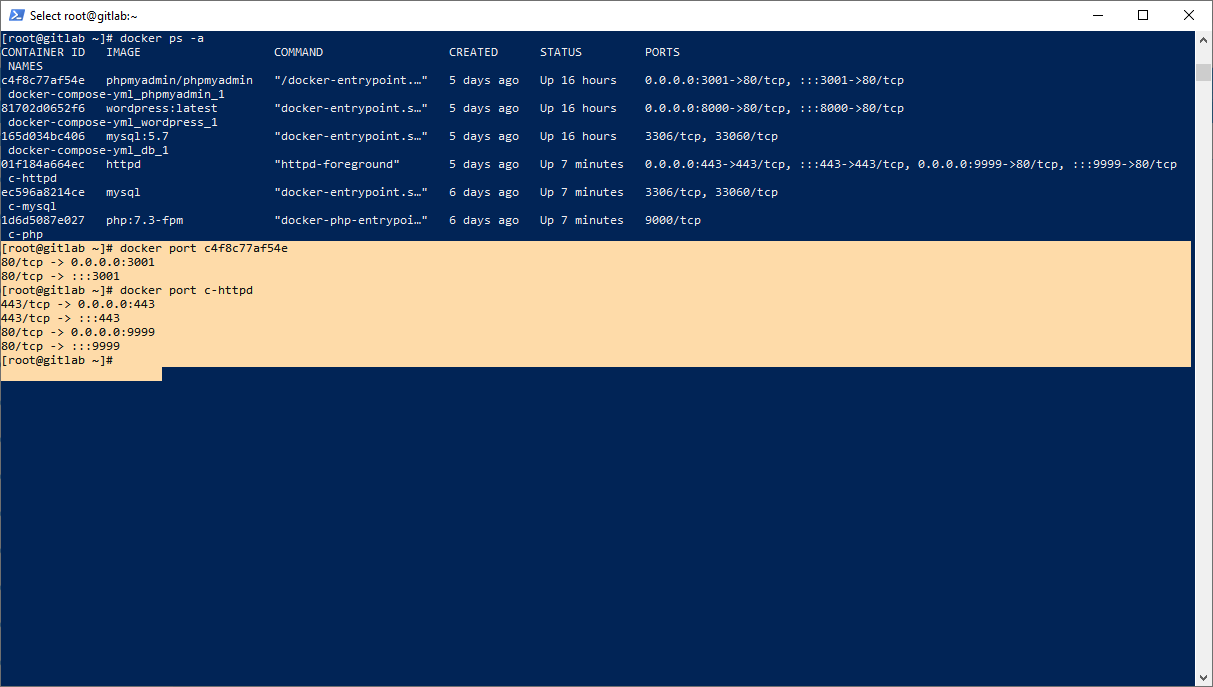1213x687 pixels.
Task: Maximize the terminal window
Action: coord(1143,15)
